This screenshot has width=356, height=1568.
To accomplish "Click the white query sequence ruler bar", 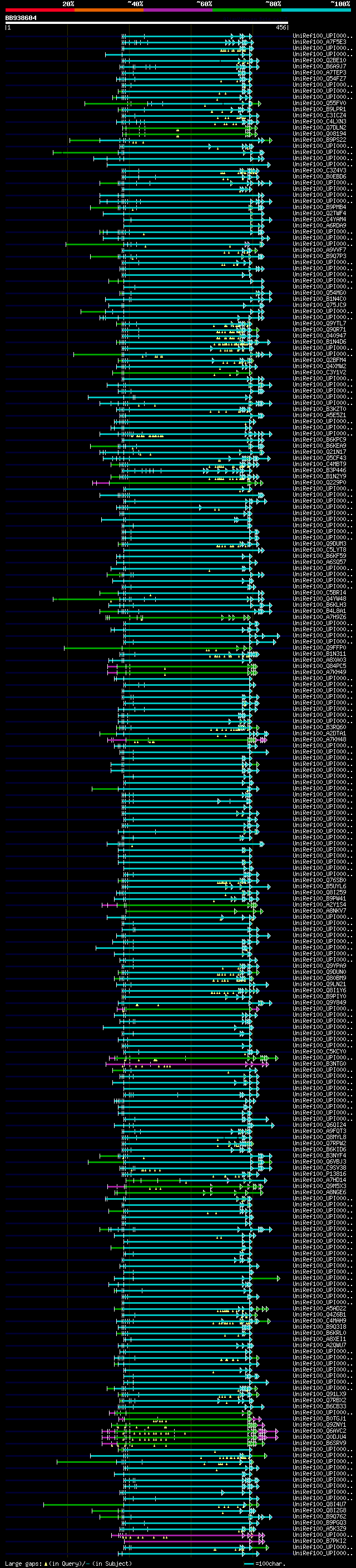I will point(147,22).
